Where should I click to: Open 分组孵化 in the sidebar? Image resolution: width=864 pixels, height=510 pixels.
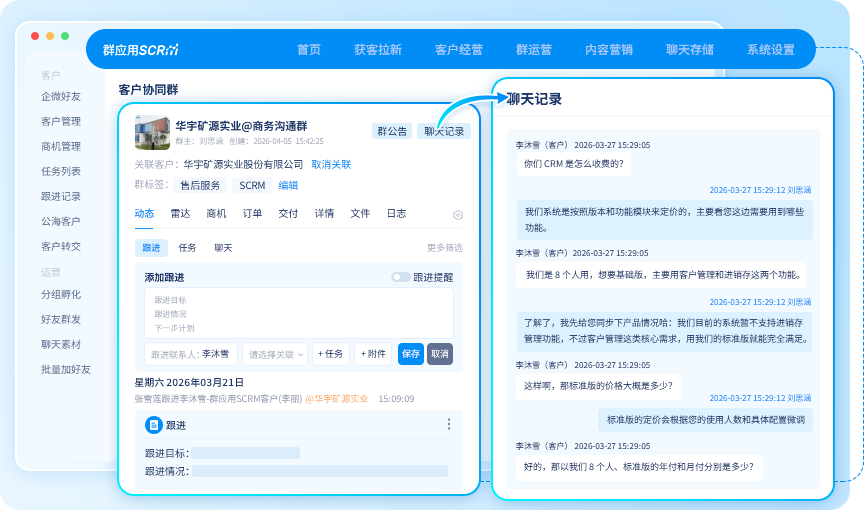pos(61,295)
